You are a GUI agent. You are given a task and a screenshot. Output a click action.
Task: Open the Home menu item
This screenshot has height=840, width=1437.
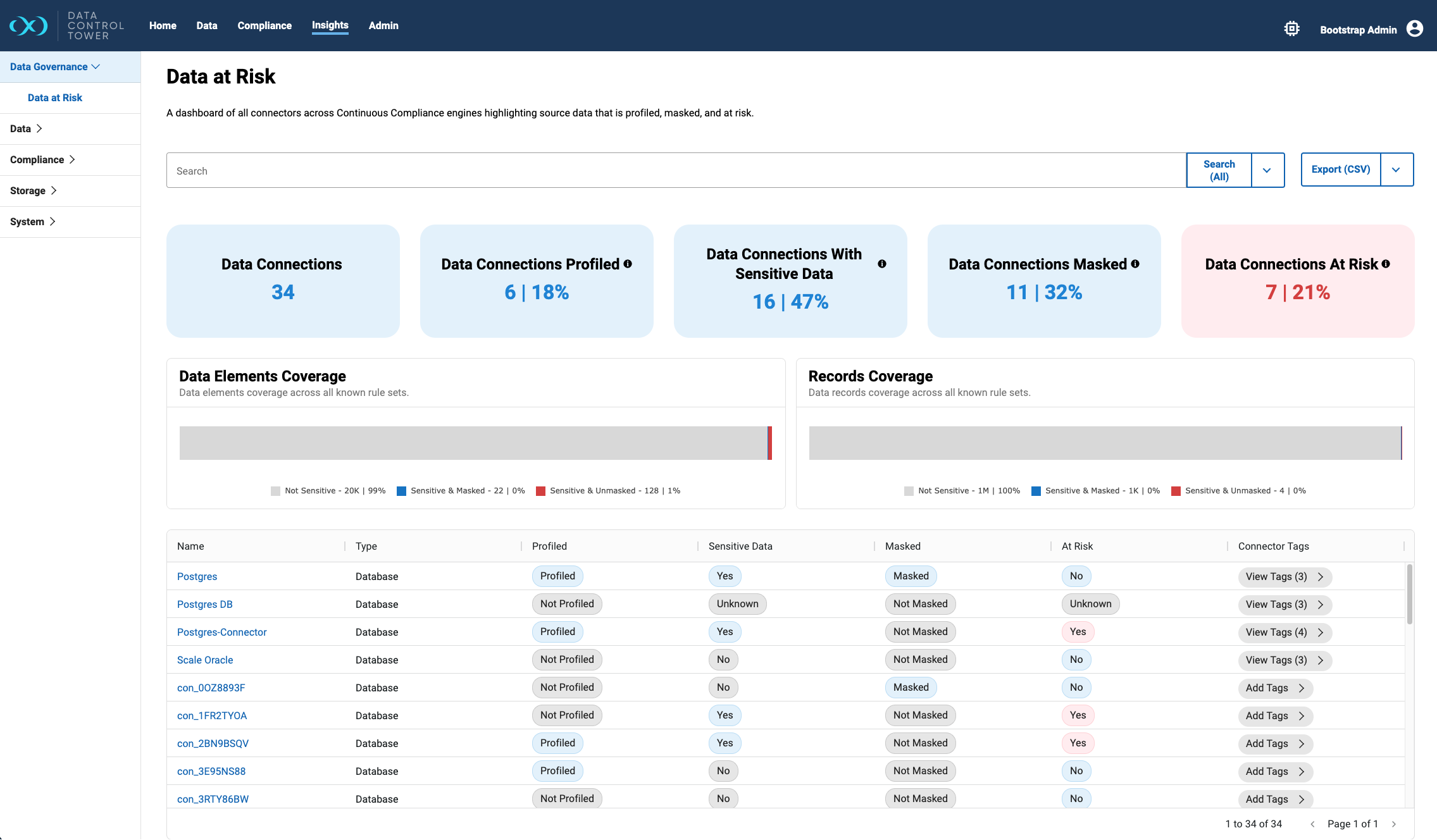[x=163, y=26]
